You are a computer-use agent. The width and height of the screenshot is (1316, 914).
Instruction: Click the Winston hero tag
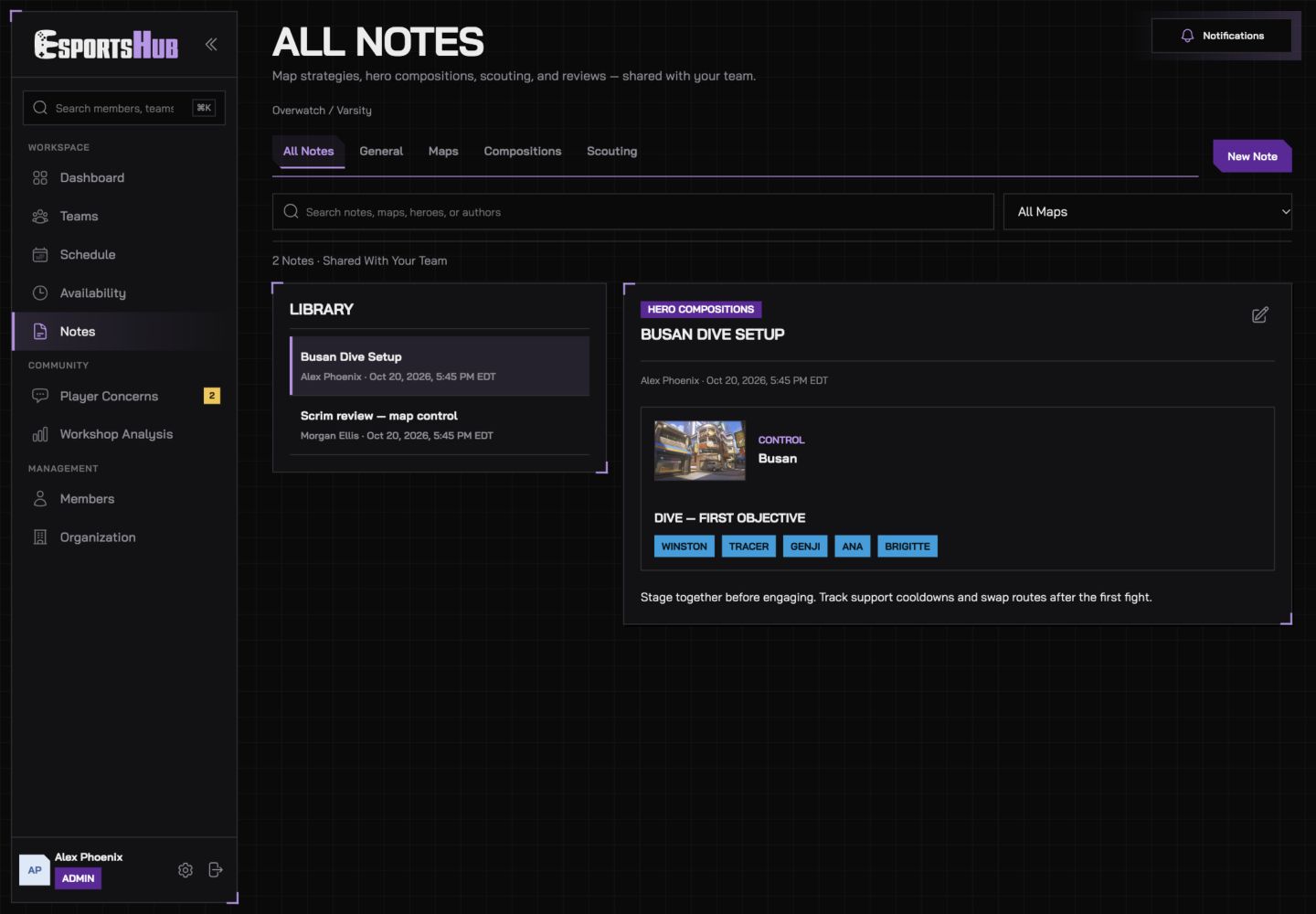coord(685,547)
